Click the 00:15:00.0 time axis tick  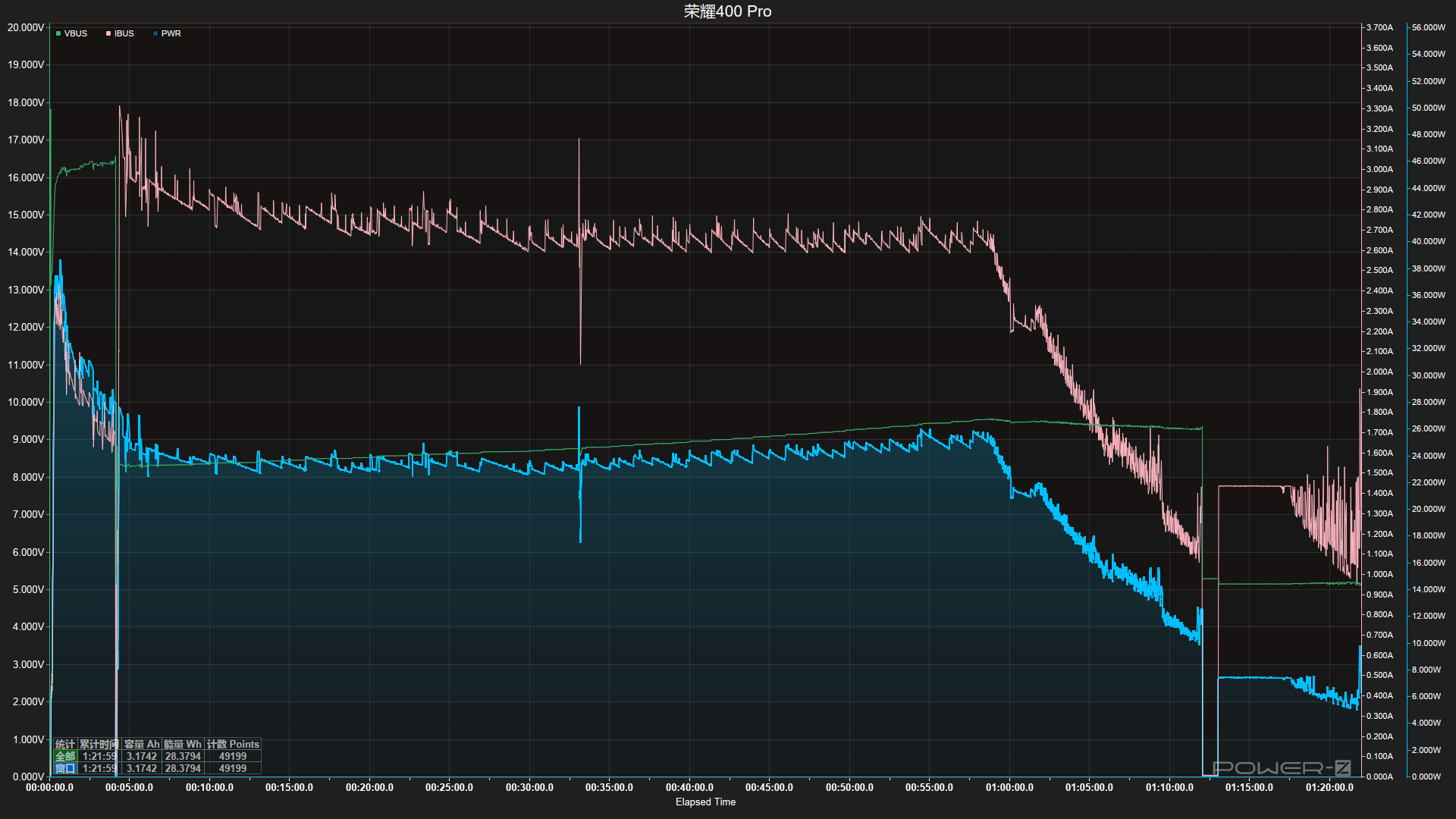click(x=289, y=788)
